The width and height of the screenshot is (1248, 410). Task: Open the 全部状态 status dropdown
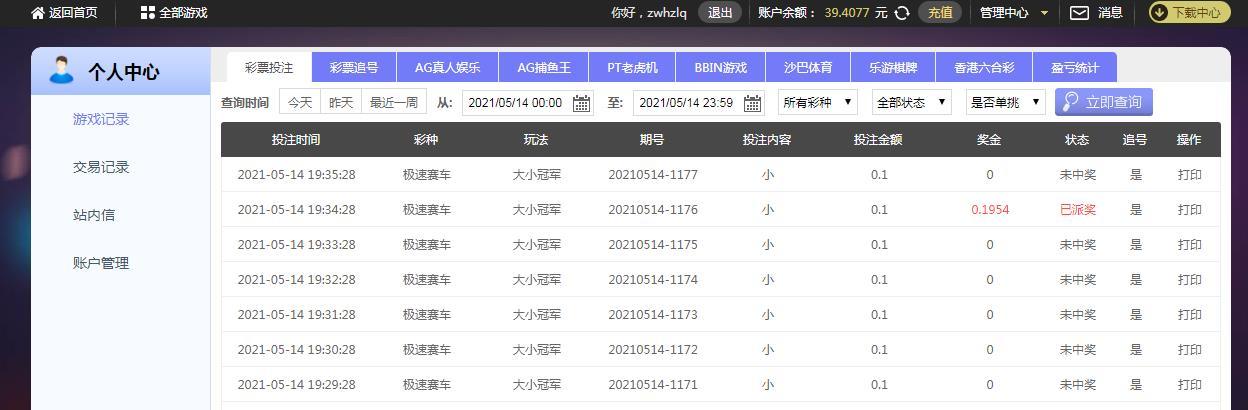point(911,102)
